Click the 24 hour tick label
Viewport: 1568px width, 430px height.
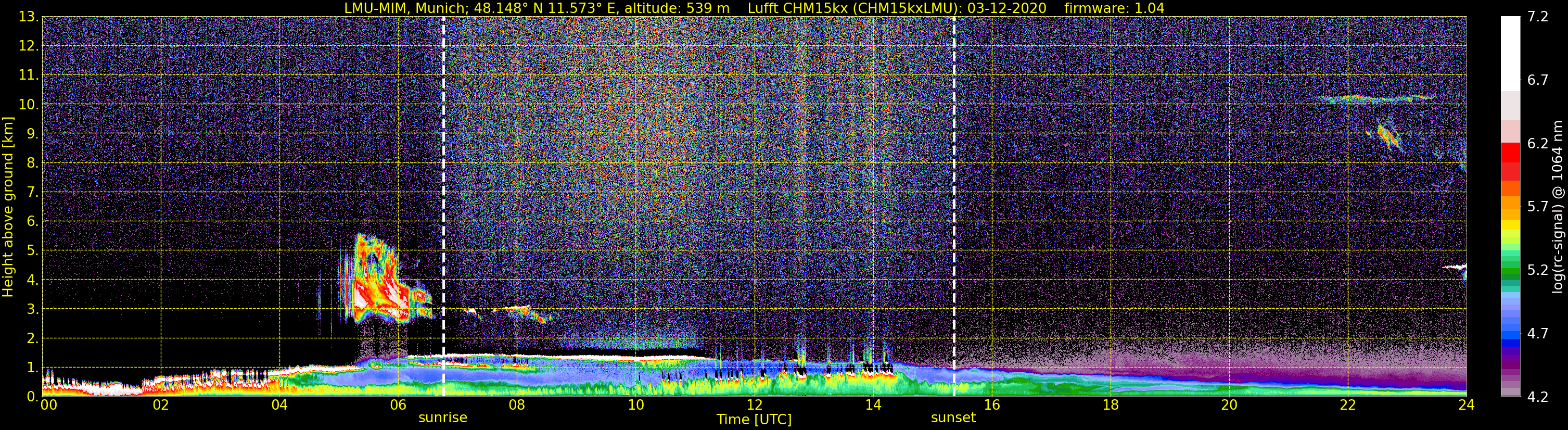tap(1467, 406)
